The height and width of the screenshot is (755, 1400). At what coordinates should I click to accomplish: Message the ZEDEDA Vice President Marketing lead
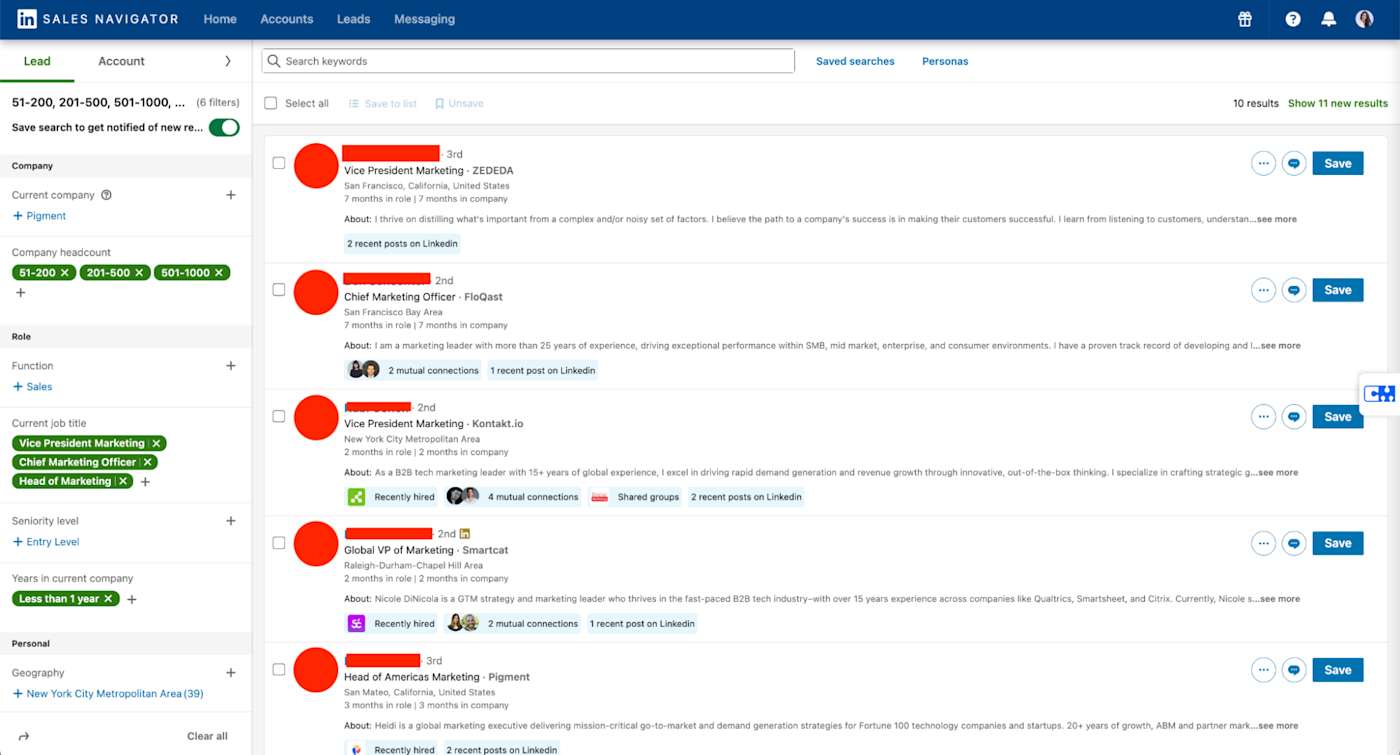click(1294, 163)
